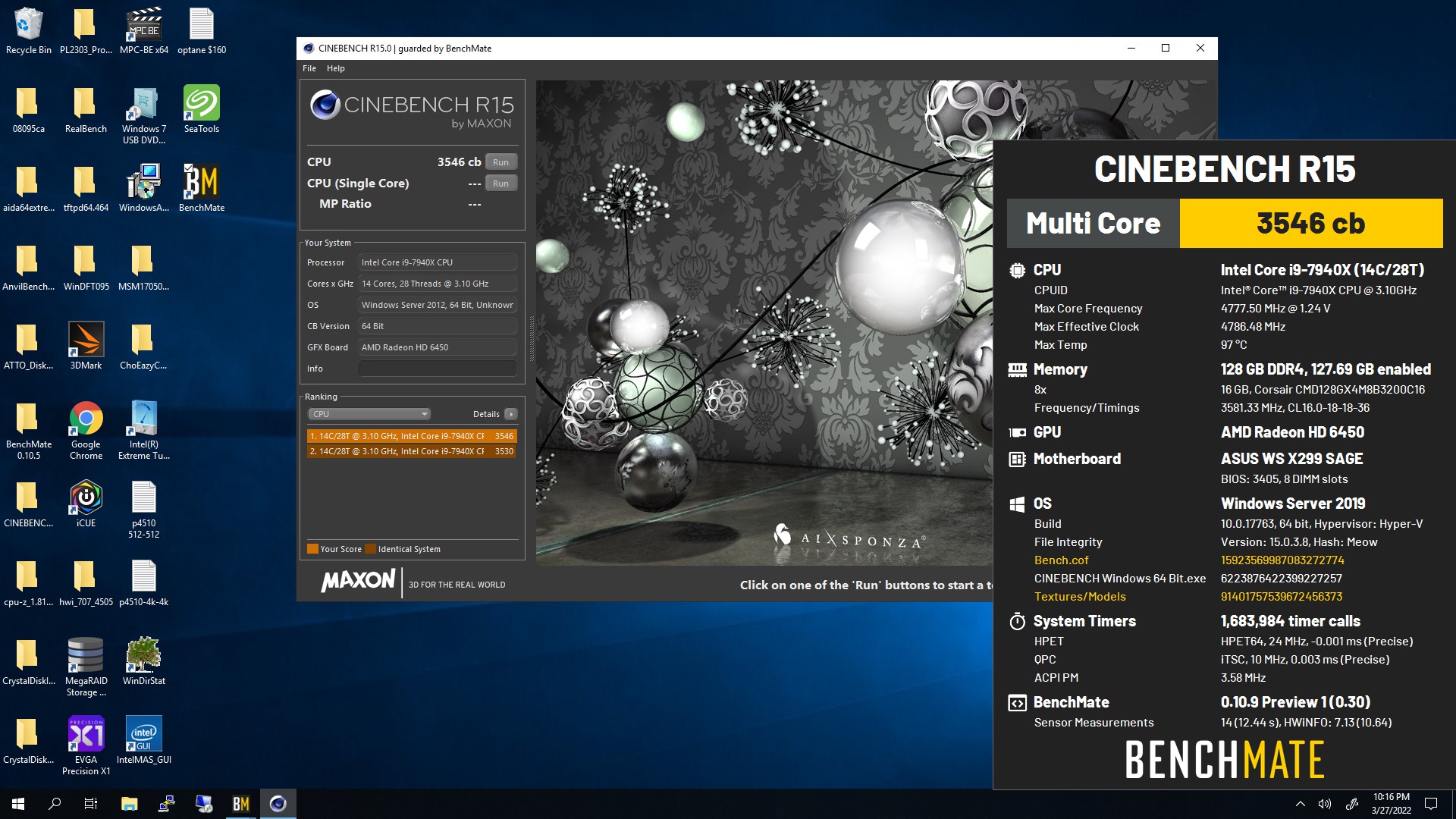Open the Ranking CPU dropdown
Viewport: 1456px width, 819px height.
pos(369,414)
